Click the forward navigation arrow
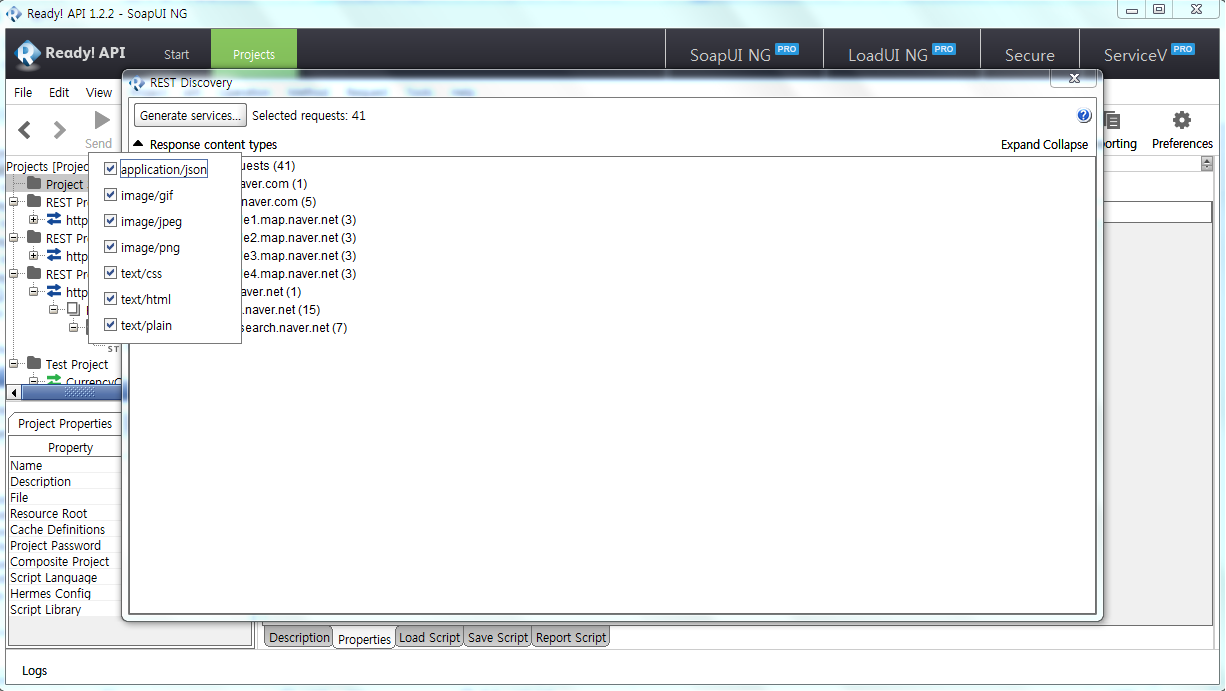Viewport: 1226px width, 691px height. (x=60, y=130)
